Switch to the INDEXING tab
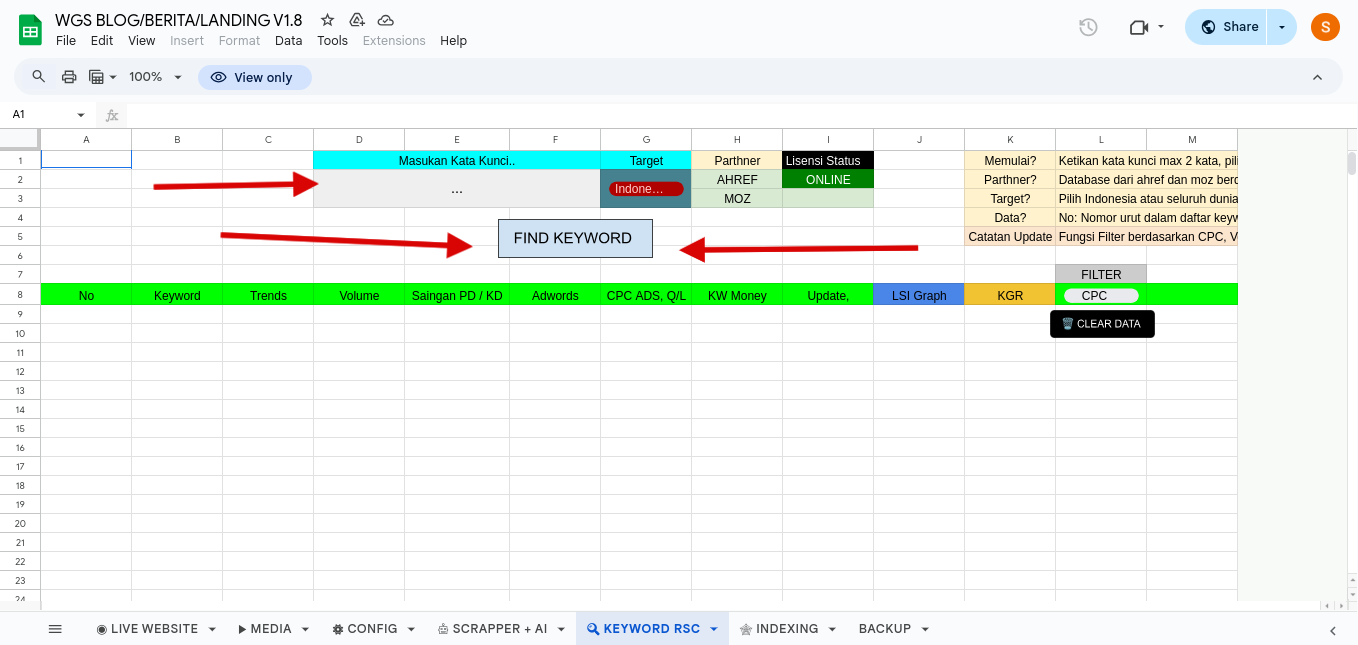Screen dimensions: 1358x645 (x=779, y=629)
